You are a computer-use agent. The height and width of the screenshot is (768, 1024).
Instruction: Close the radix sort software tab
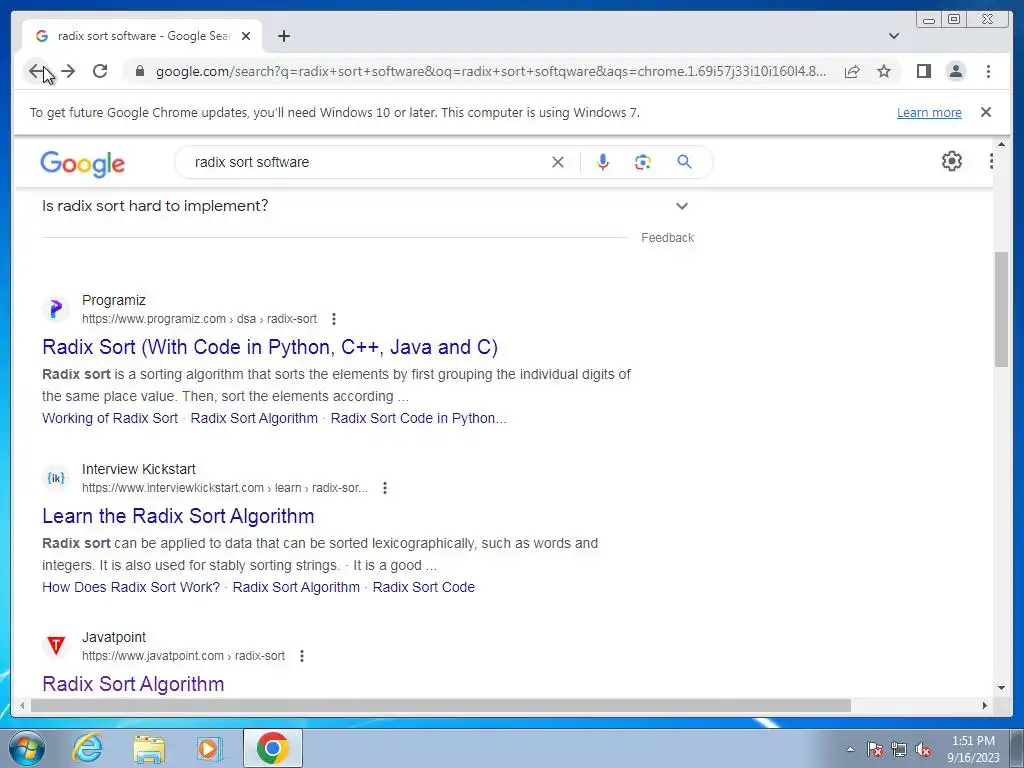[246, 36]
